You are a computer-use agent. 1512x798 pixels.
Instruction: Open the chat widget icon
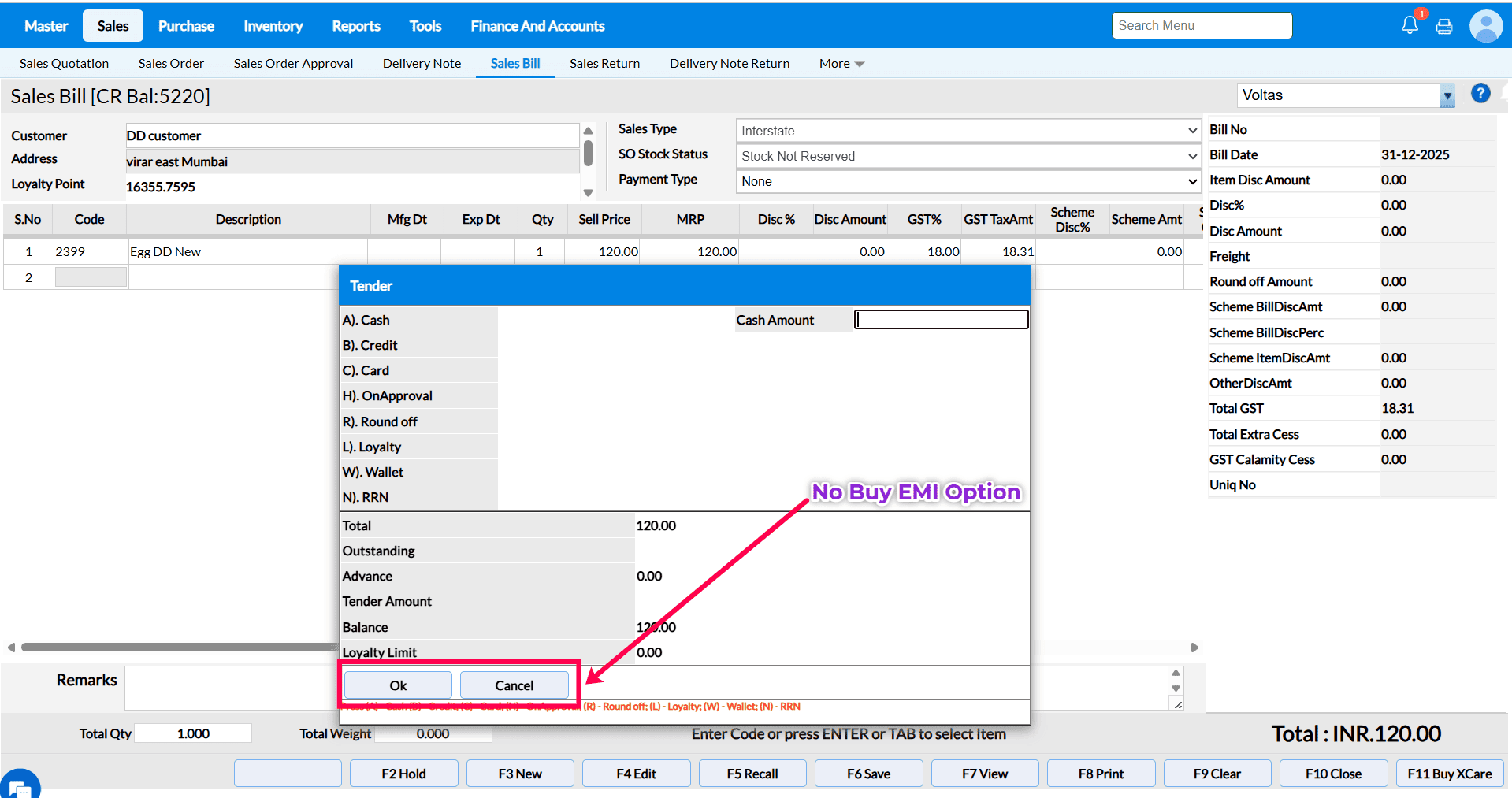[19, 785]
